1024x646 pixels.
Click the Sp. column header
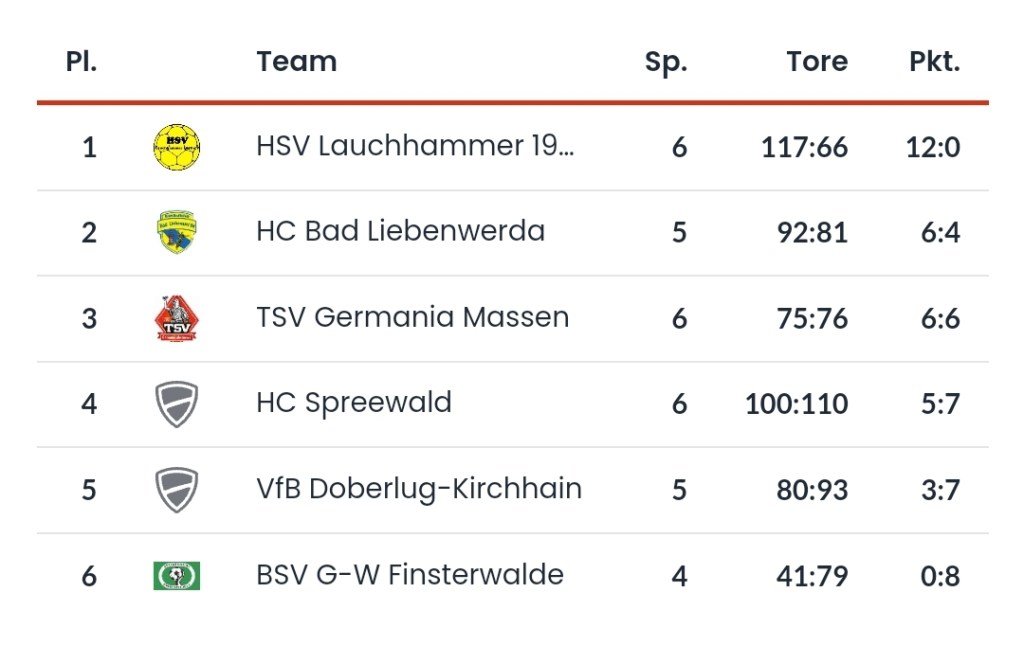click(x=666, y=62)
